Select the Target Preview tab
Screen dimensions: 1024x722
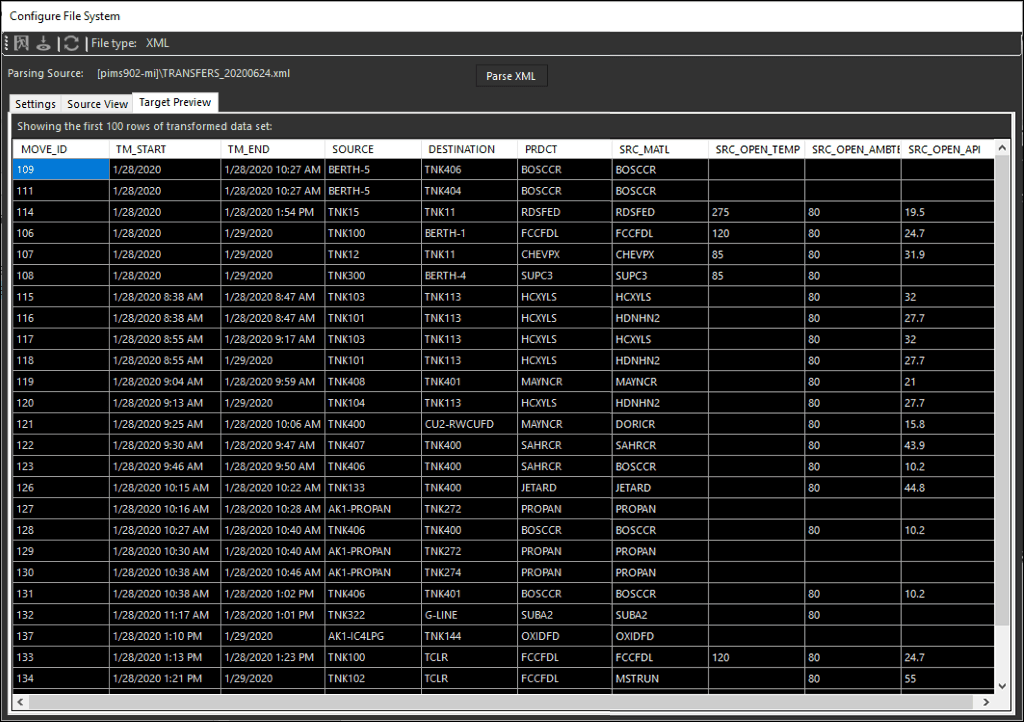175,102
